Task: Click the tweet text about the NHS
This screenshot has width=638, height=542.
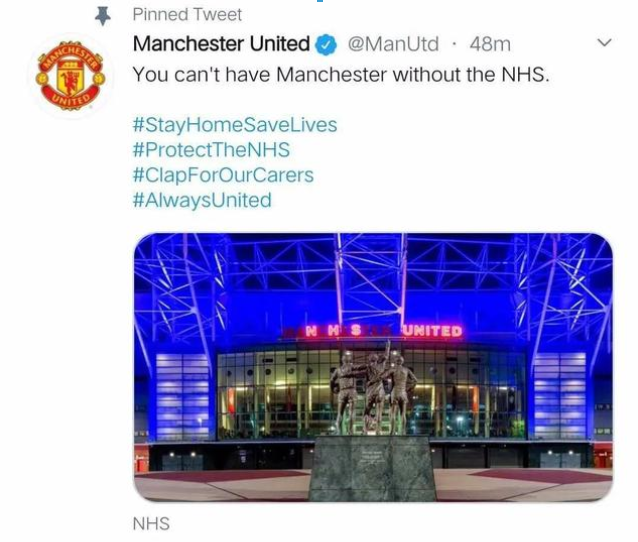Action: pyautogui.click(x=341, y=74)
